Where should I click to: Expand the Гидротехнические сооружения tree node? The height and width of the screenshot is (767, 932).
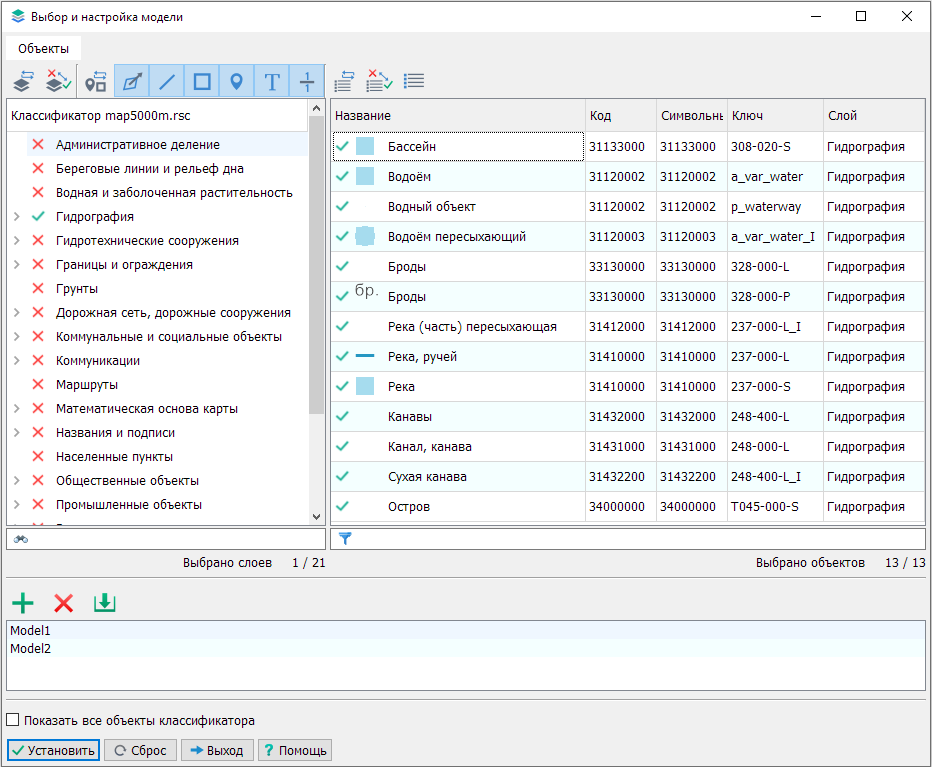(16, 241)
